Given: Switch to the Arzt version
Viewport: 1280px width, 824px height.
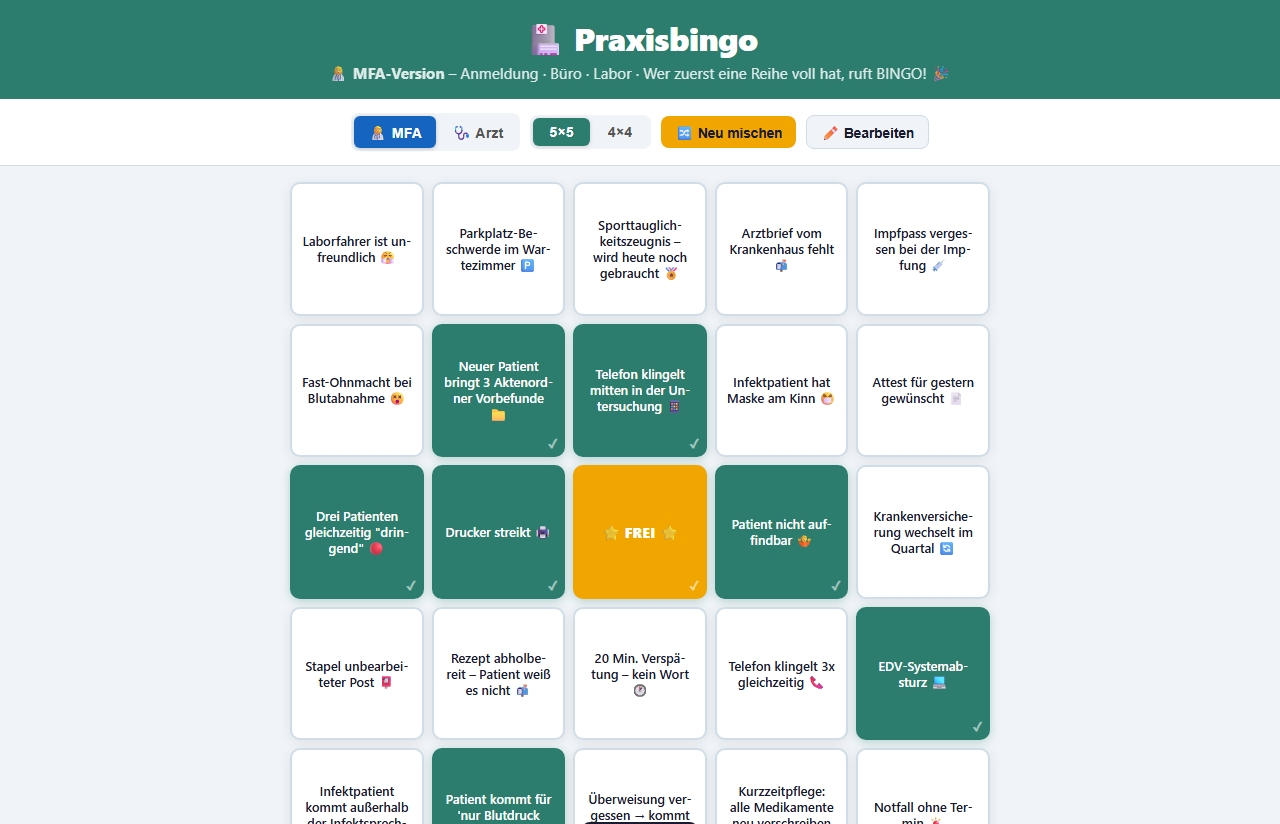Looking at the screenshot, I should (x=478, y=132).
